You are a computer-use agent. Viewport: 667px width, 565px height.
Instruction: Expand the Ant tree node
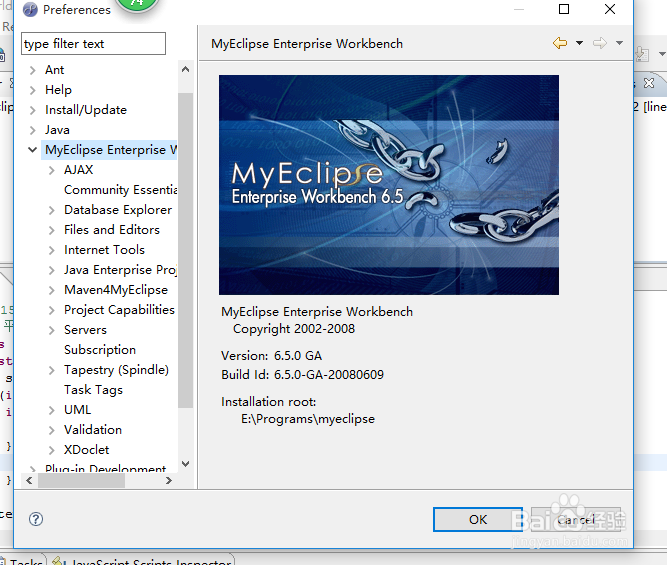click(x=32, y=70)
